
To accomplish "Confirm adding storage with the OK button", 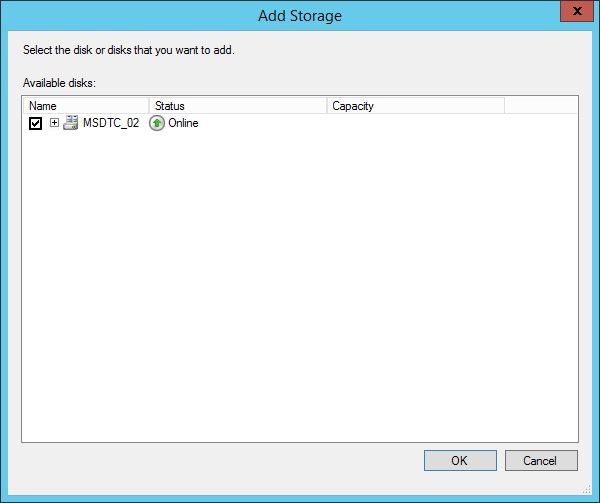I will (459, 461).
